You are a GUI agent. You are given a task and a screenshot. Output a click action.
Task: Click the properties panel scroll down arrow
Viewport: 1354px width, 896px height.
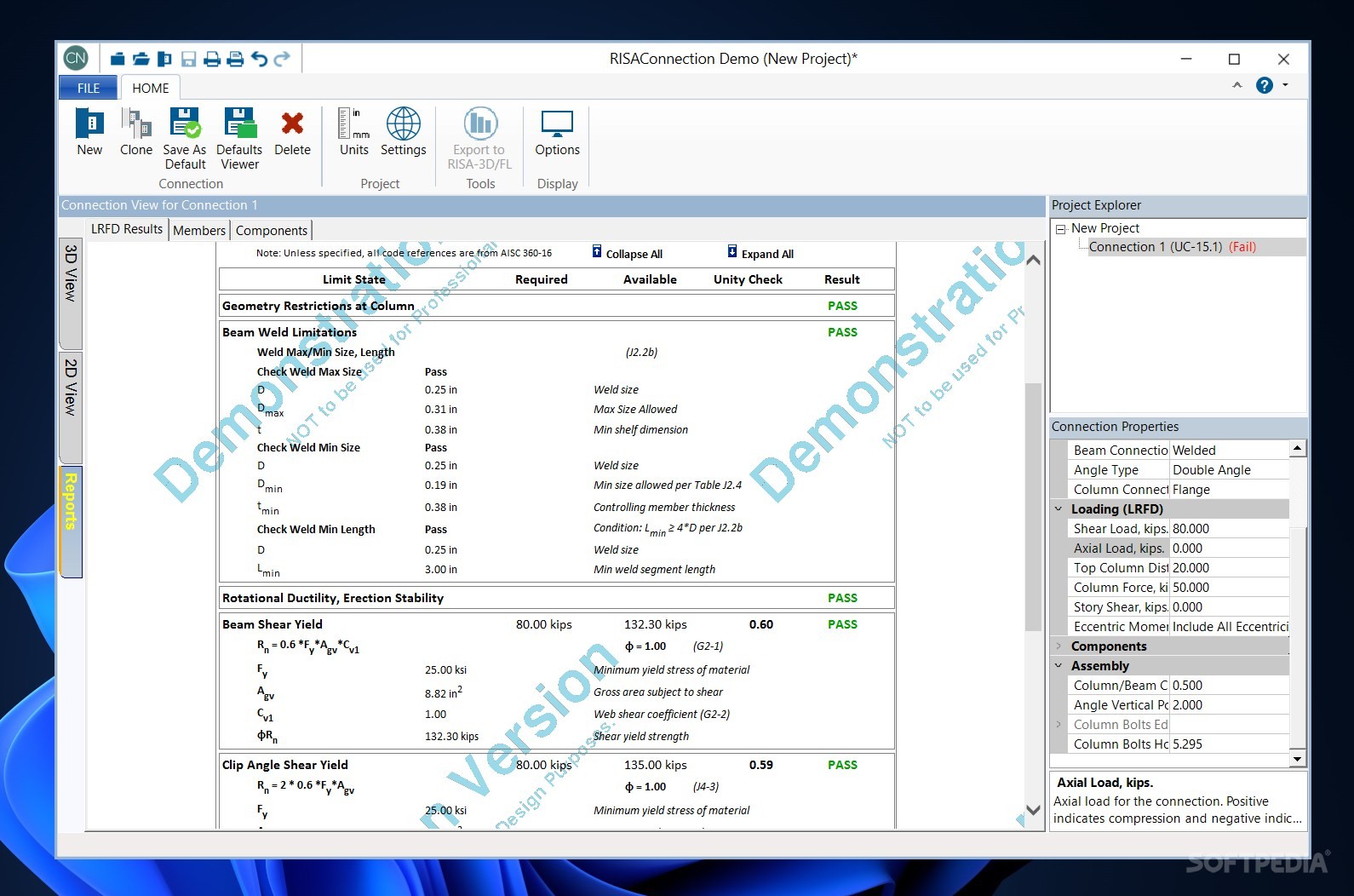(x=1297, y=759)
